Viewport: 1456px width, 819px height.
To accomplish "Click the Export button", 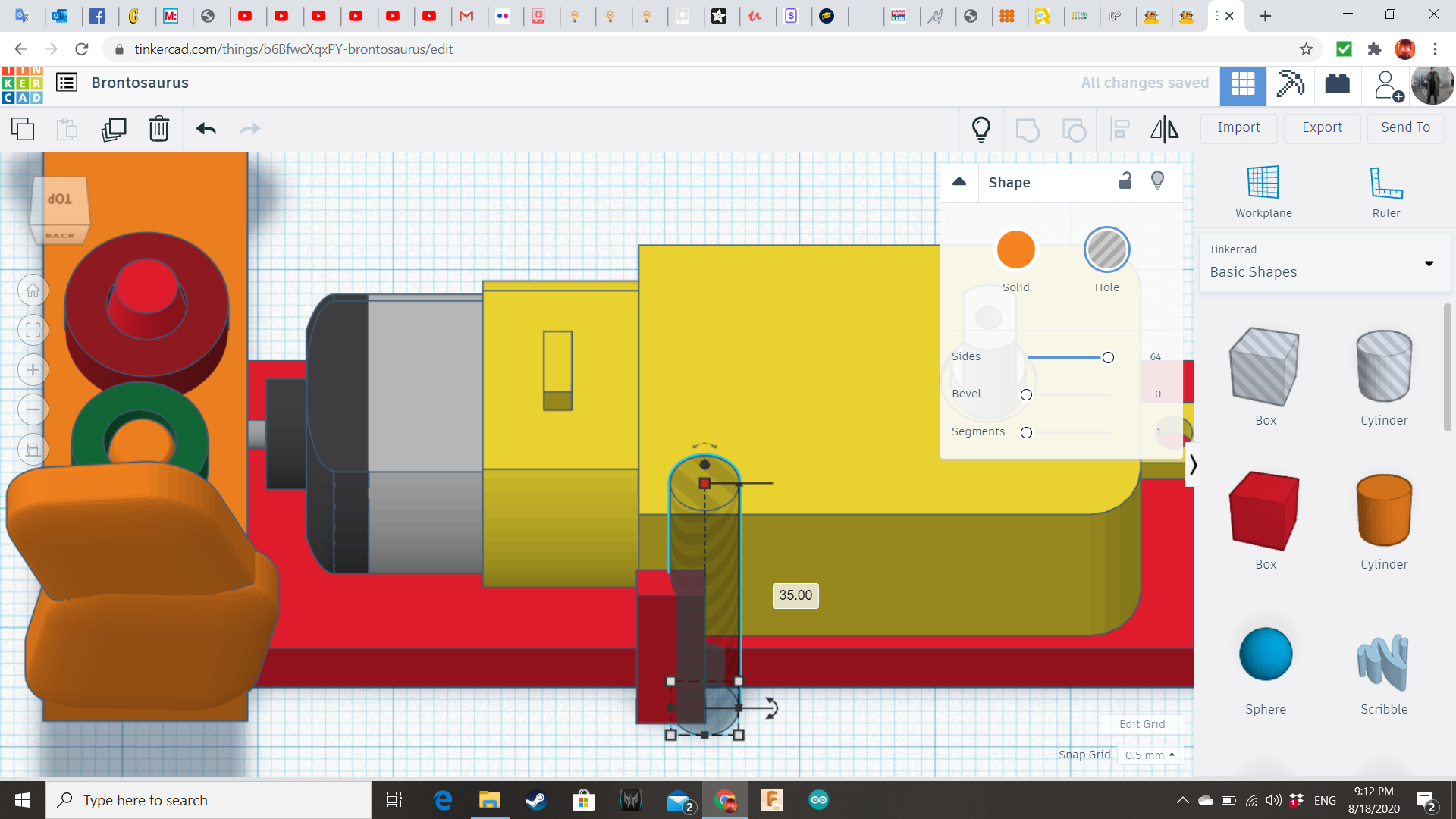I will [x=1322, y=127].
